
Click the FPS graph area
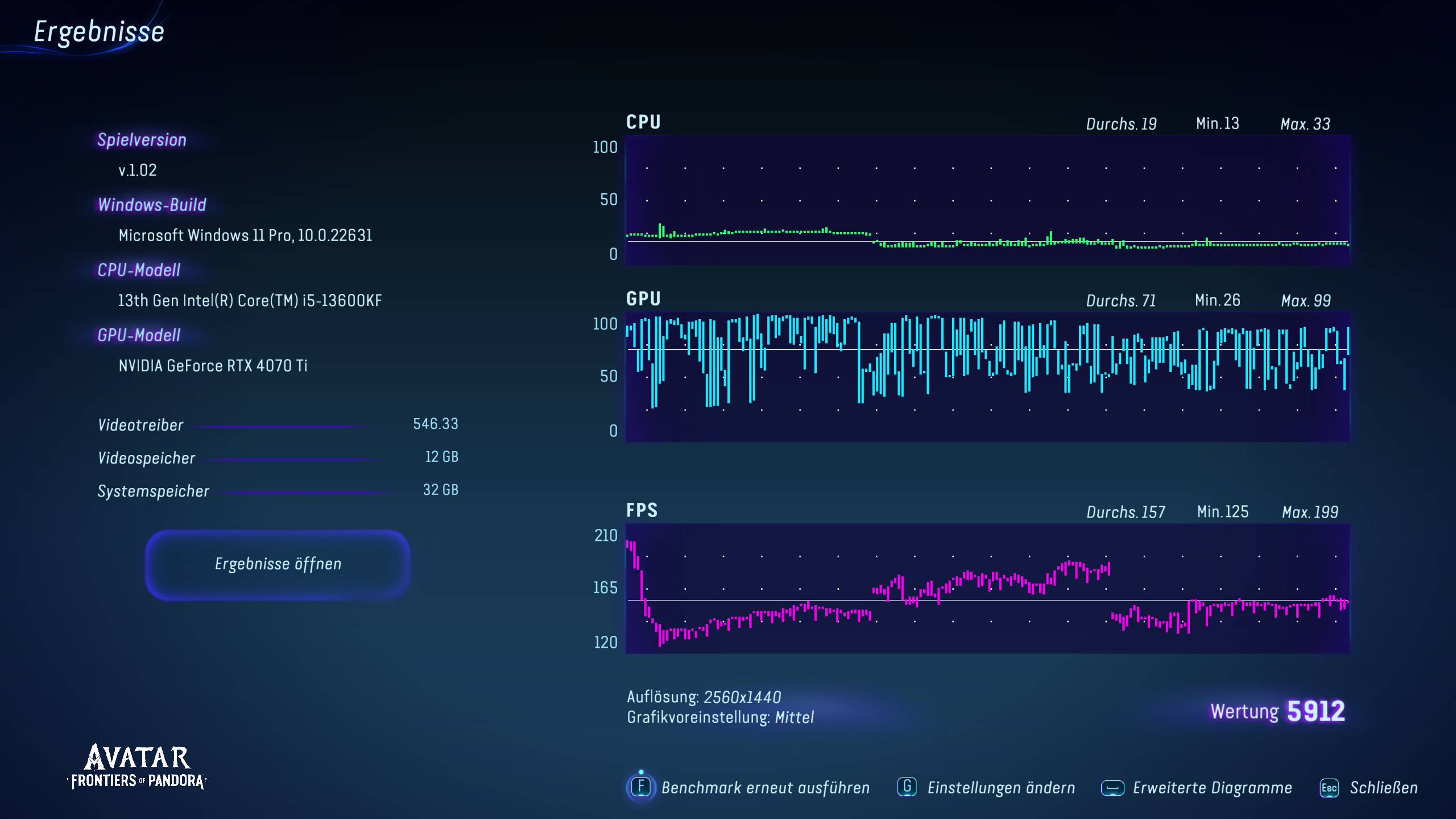987,588
